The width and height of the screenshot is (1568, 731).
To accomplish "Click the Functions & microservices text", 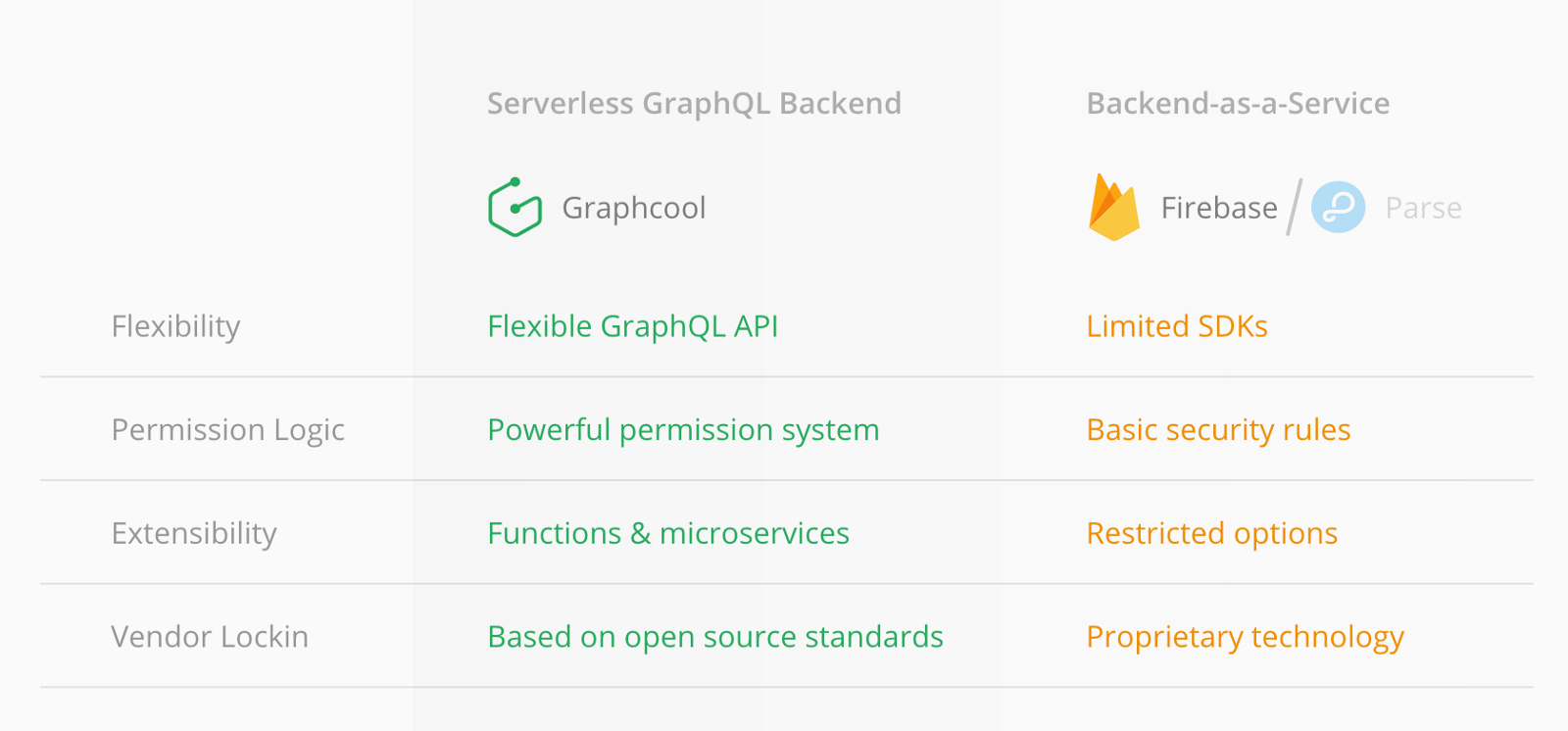I will click(x=668, y=533).
